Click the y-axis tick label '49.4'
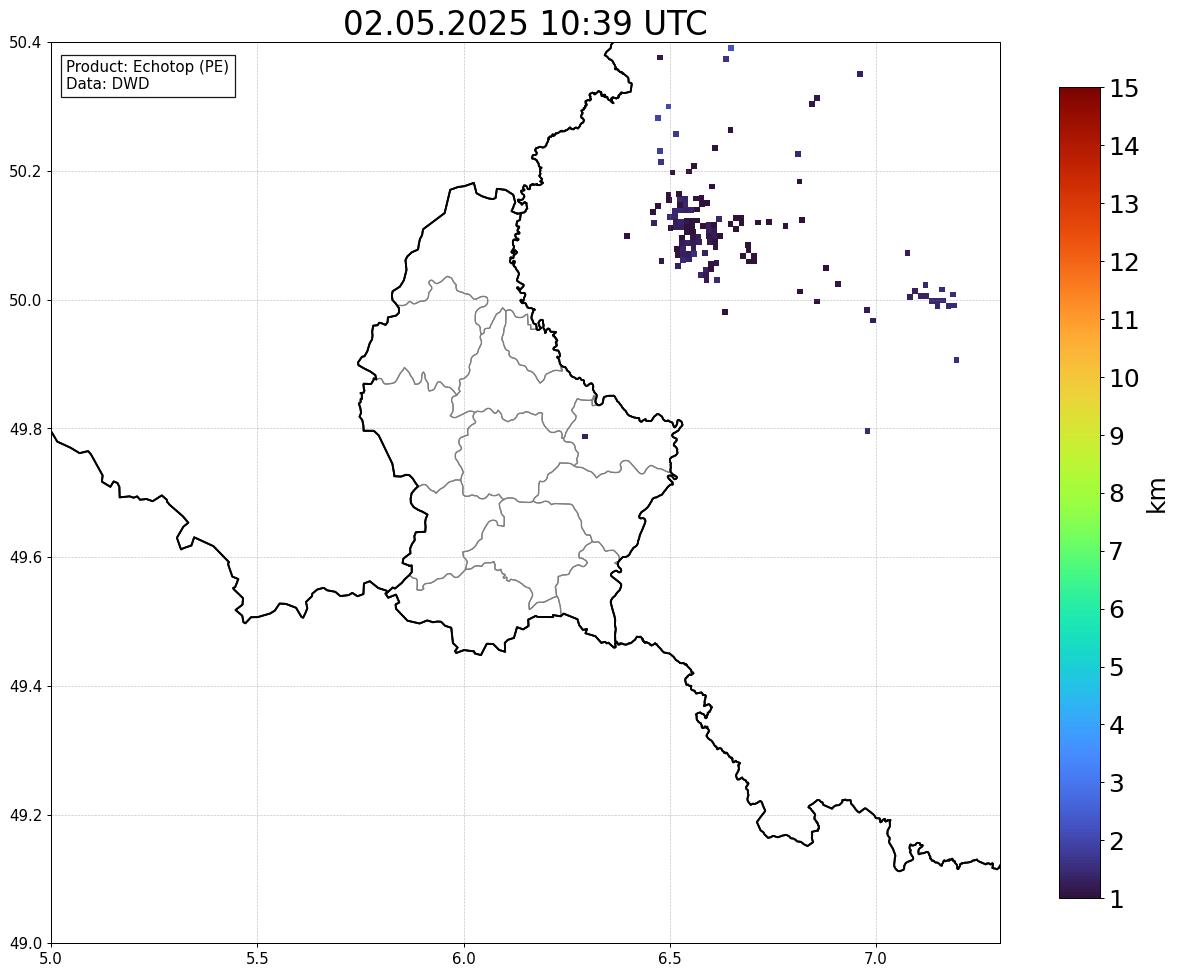The height and width of the screenshot is (976, 1178). coord(24,686)
